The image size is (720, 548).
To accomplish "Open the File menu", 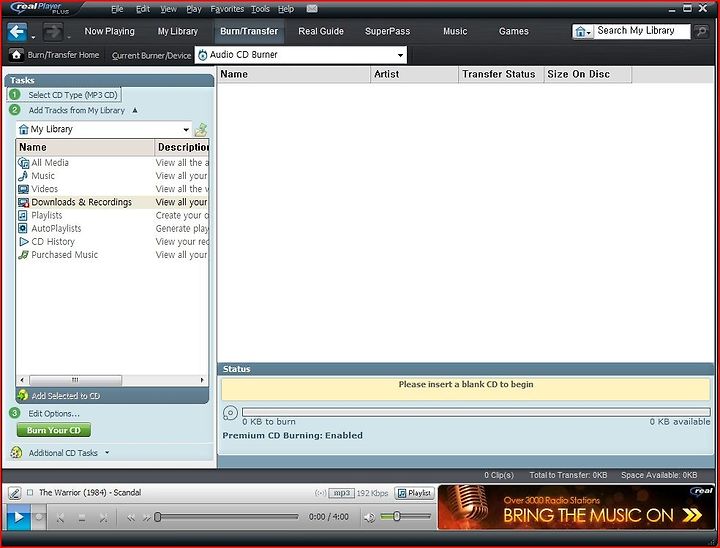I will (x=117, y=9).
